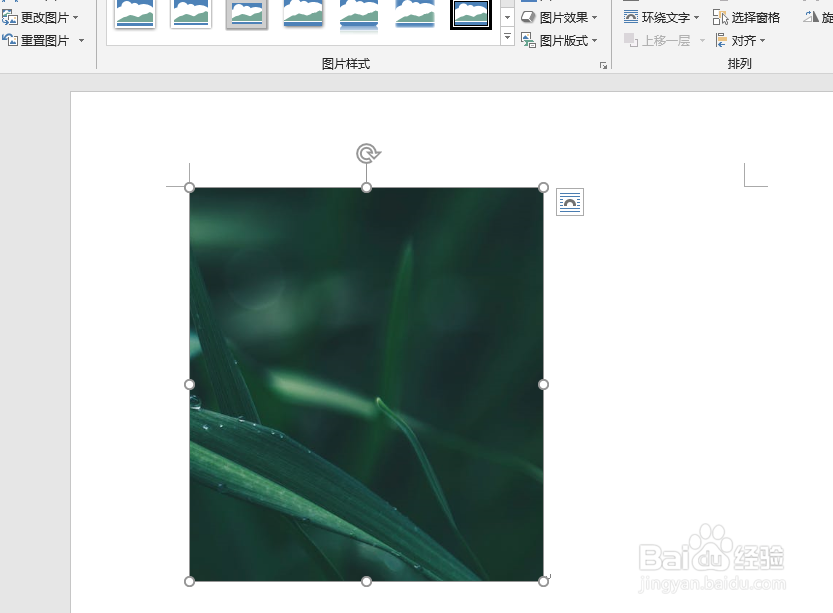Image resolution: width=833 pixels, height=613 pixels.
Task: Click the bottom-middle sizing handle of the picture
Action: coord(366,582)
